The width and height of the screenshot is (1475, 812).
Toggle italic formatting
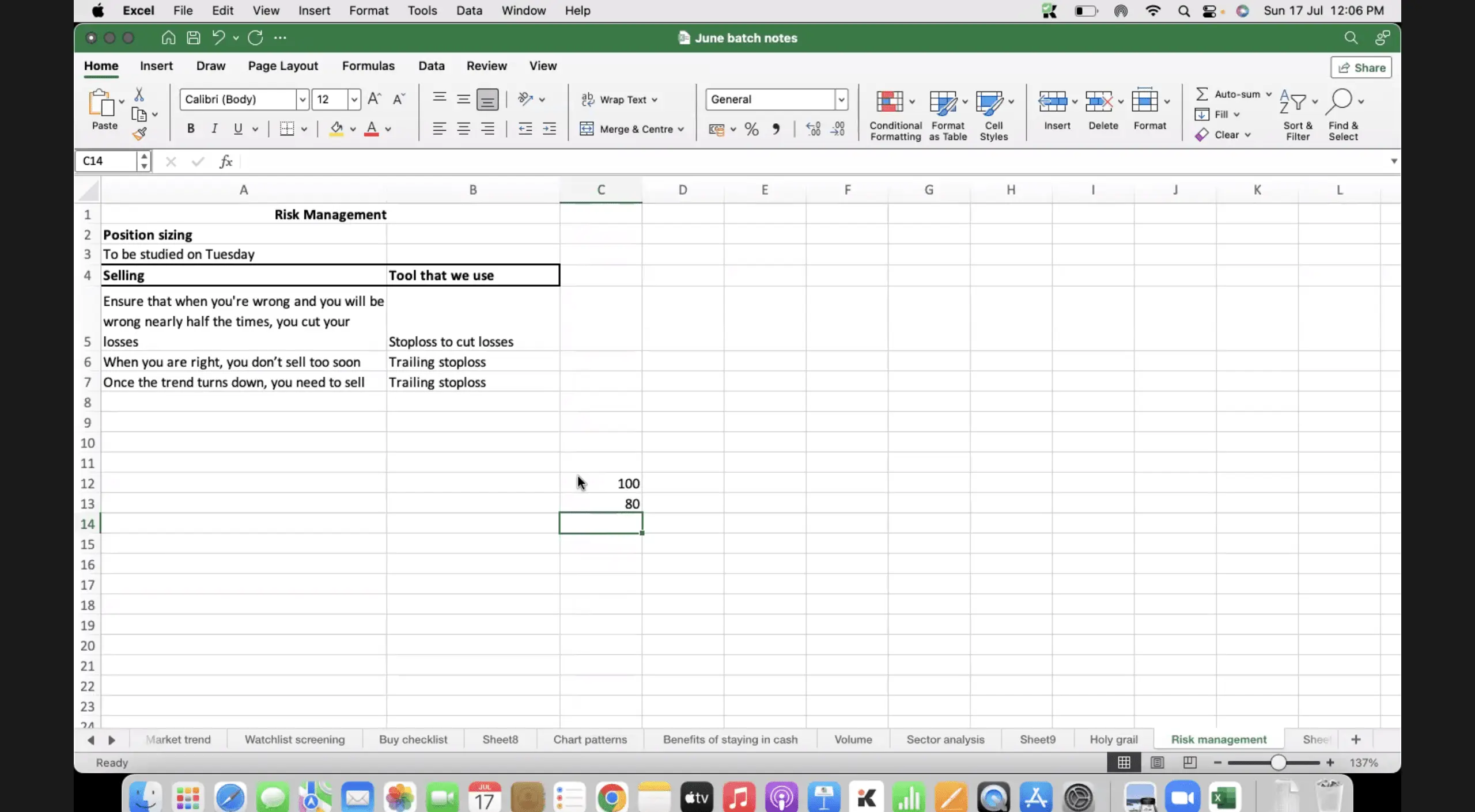click(214, 129)
